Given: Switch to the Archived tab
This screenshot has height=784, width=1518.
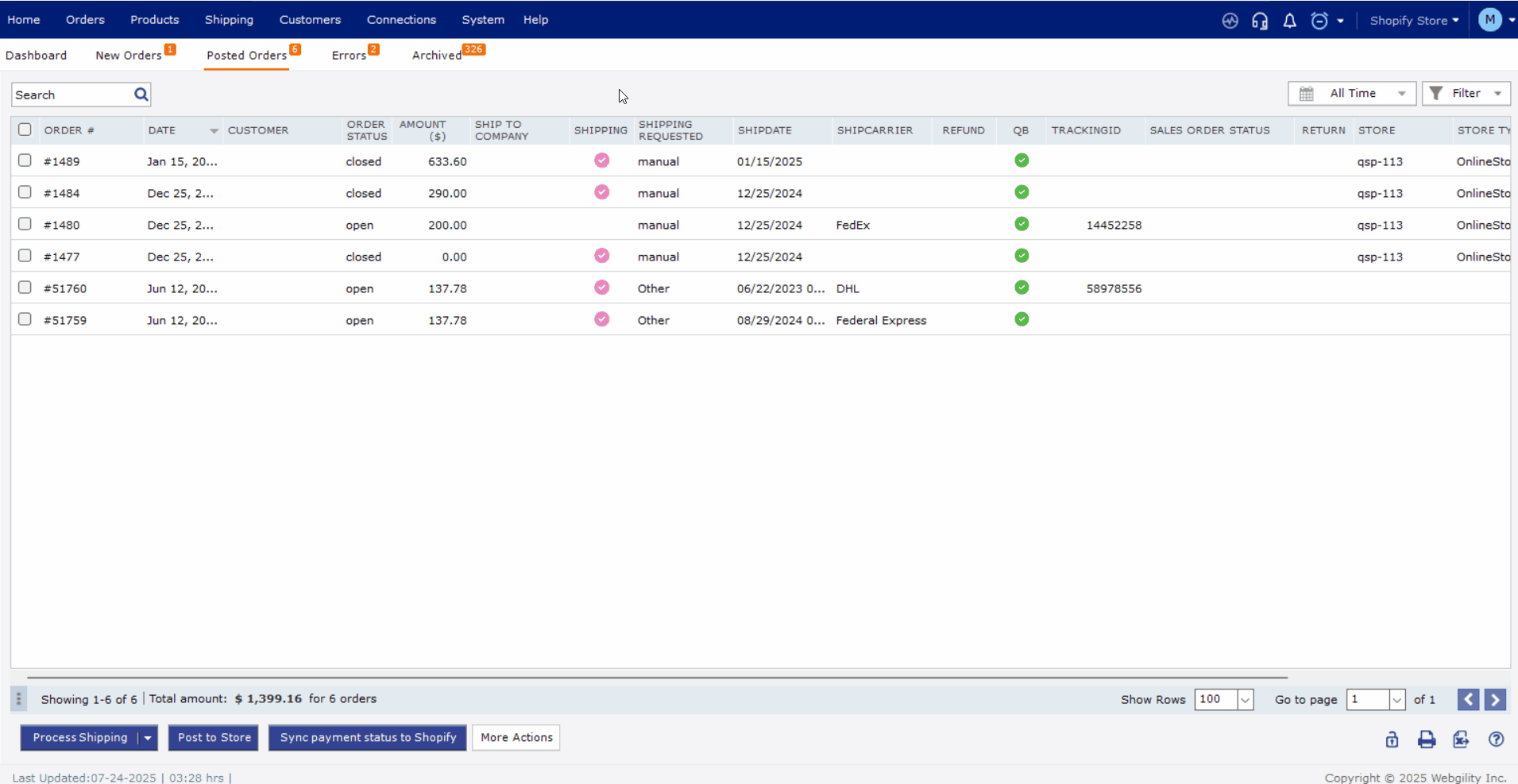Looking at the screenshot, I should click(436, 56).
